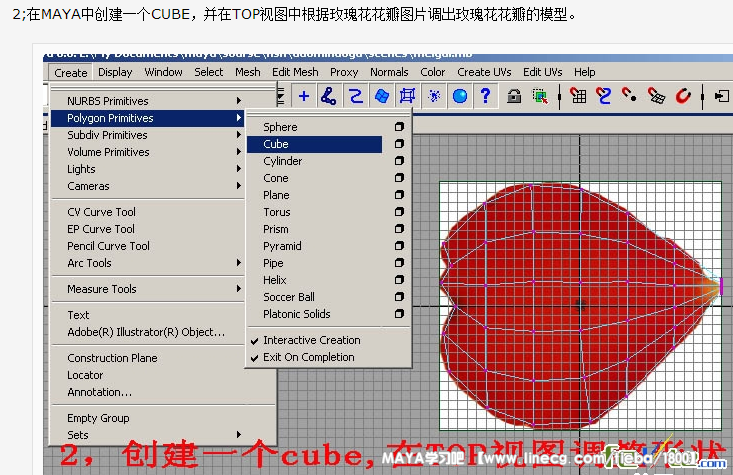The width and height of the screenshot is (733, 475).
Task: Open the Proxy menu
Action: pyautogui.click(x=344, y=72)
